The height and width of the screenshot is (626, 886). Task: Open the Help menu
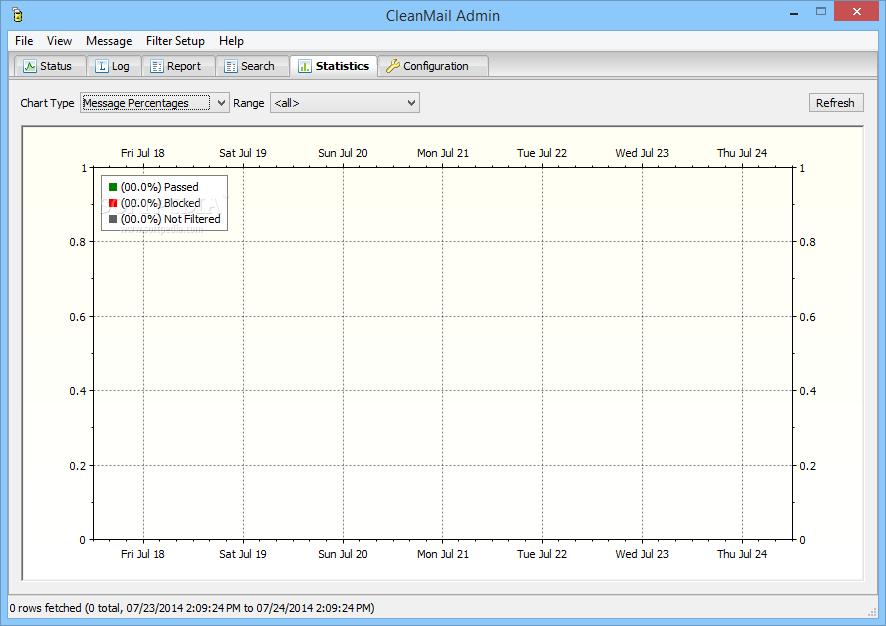pos(231,41)
